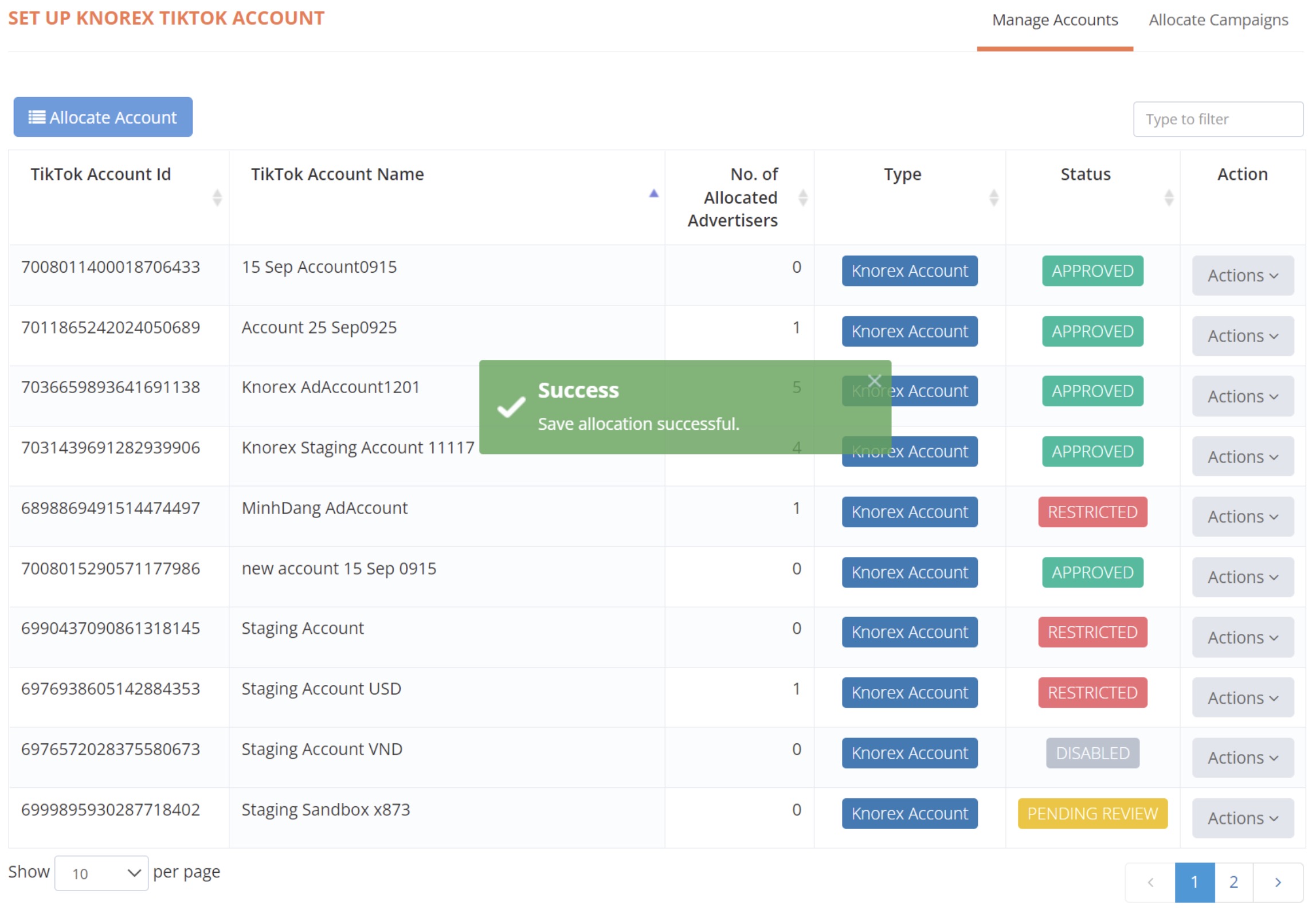Close the Success notification
1316x910 pixels.
874,381
